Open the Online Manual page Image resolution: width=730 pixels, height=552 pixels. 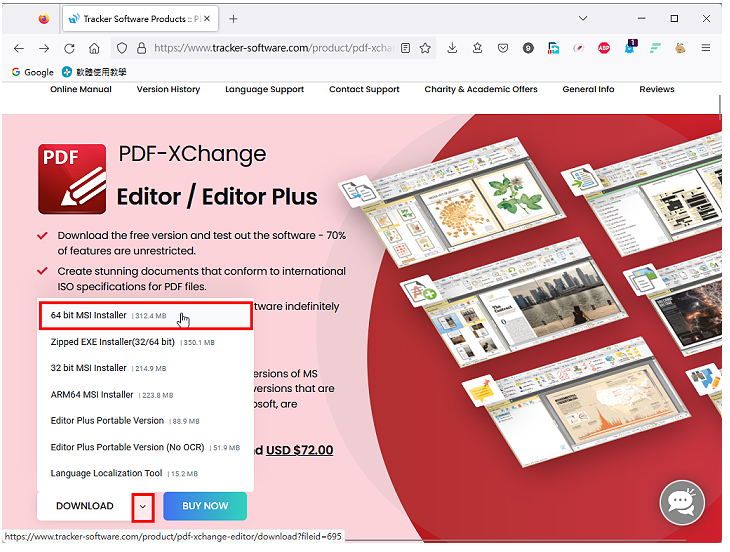coord(81,89)
